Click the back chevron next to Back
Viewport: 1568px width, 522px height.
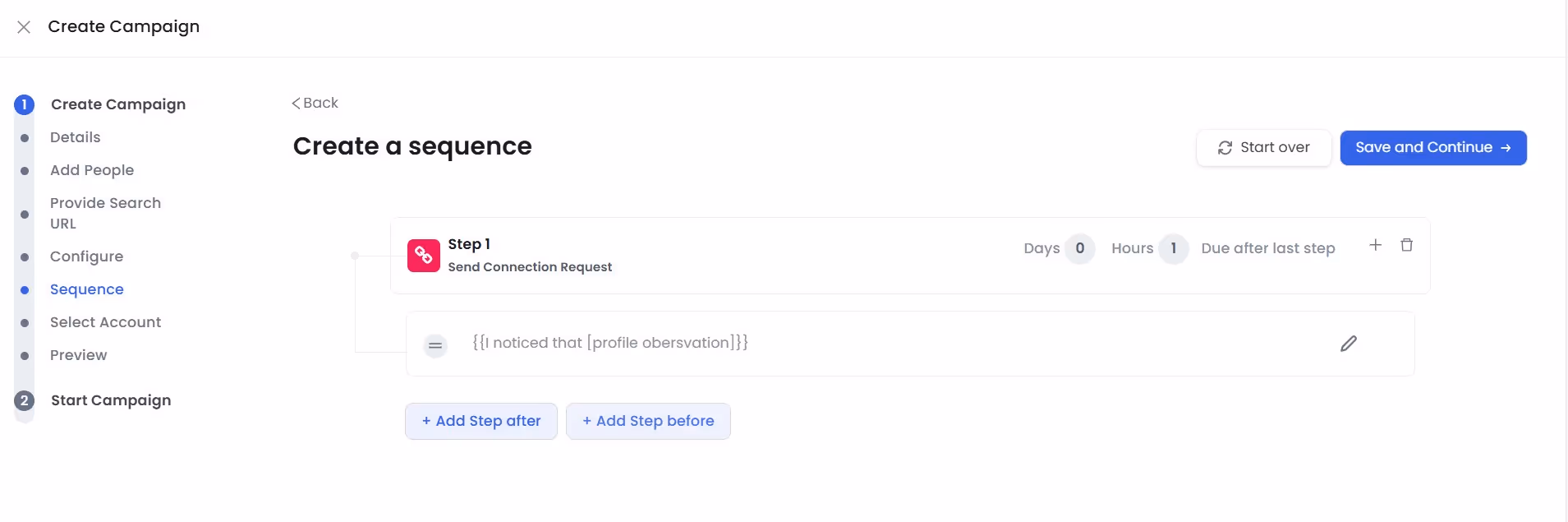pyautogui.click(x=295, y=103)
